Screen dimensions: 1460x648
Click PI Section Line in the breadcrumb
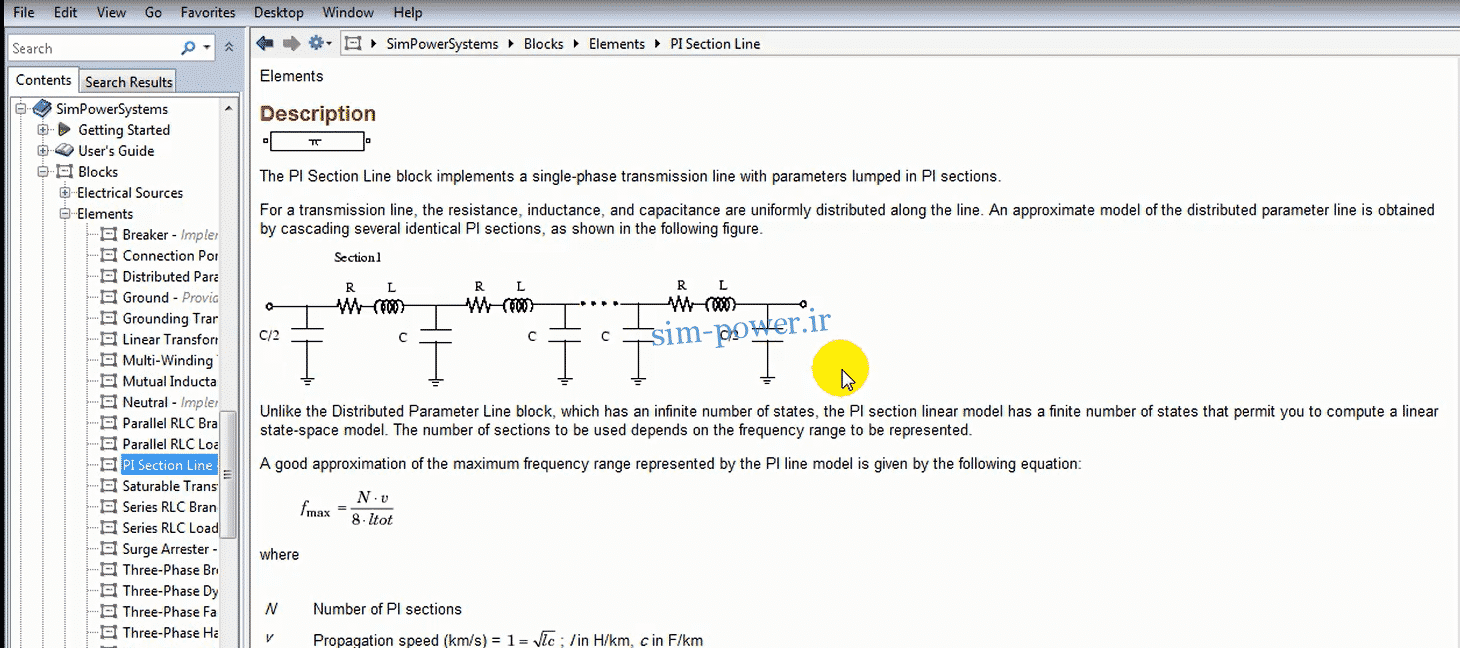(715, 44)
